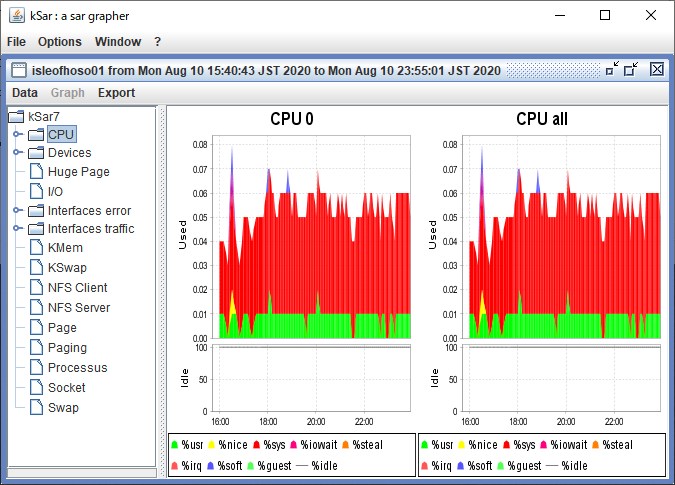675x485 pixels.
Task: Click the Interfaces traffic folder icon
Action: [x=36, y=229]
